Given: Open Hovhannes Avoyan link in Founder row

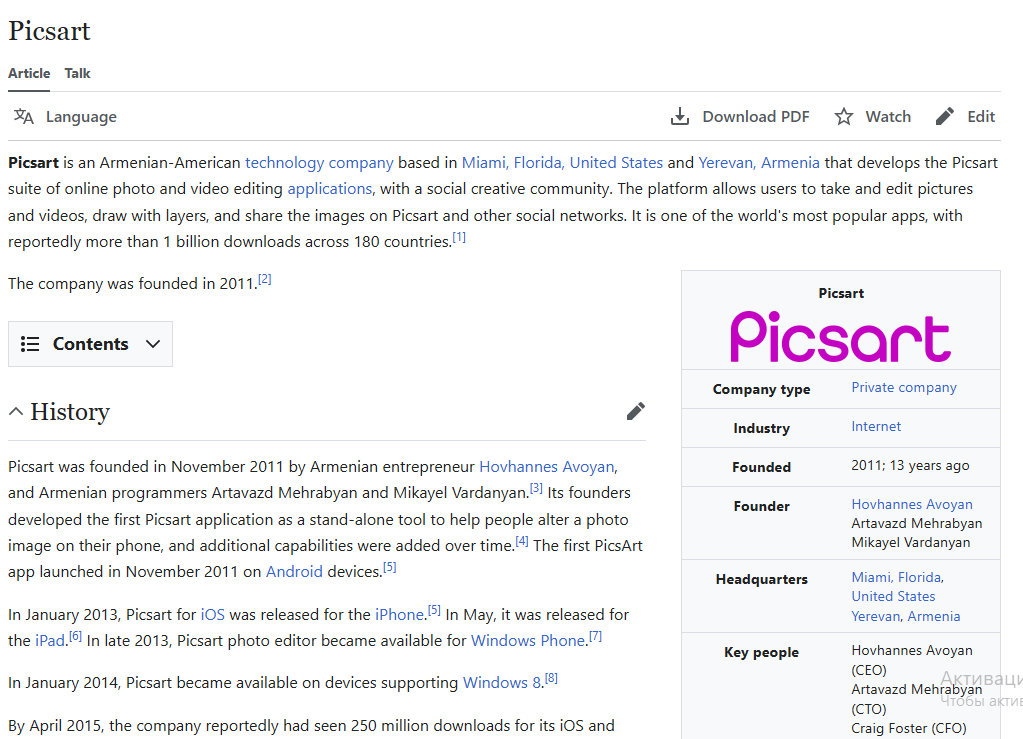Looking at the screenshot, I should [911, 504].
